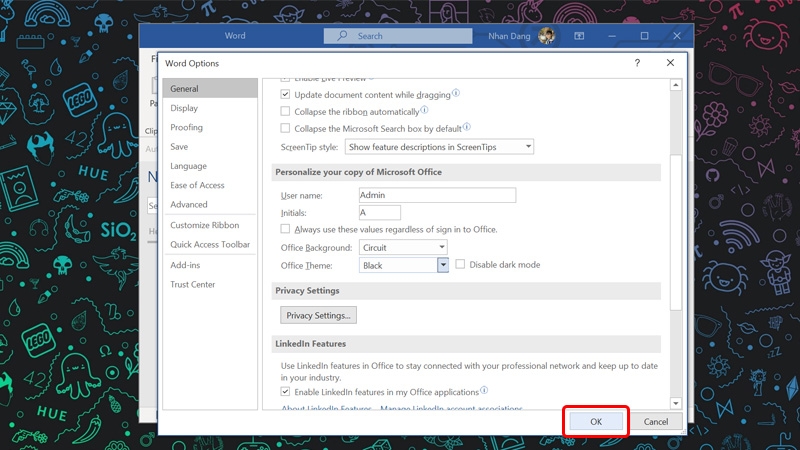Image resolution: width=800 pixels, height=450 pixels.
Task: Confirm with the OK button
Action: 596,421
